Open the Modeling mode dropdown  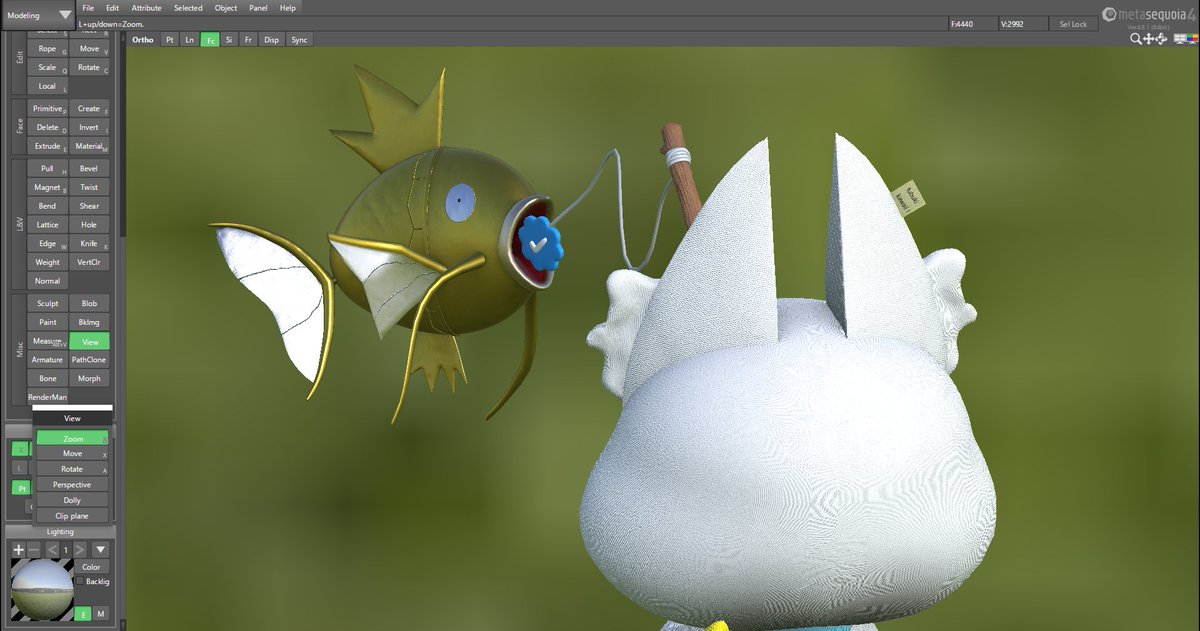point(38,15)
